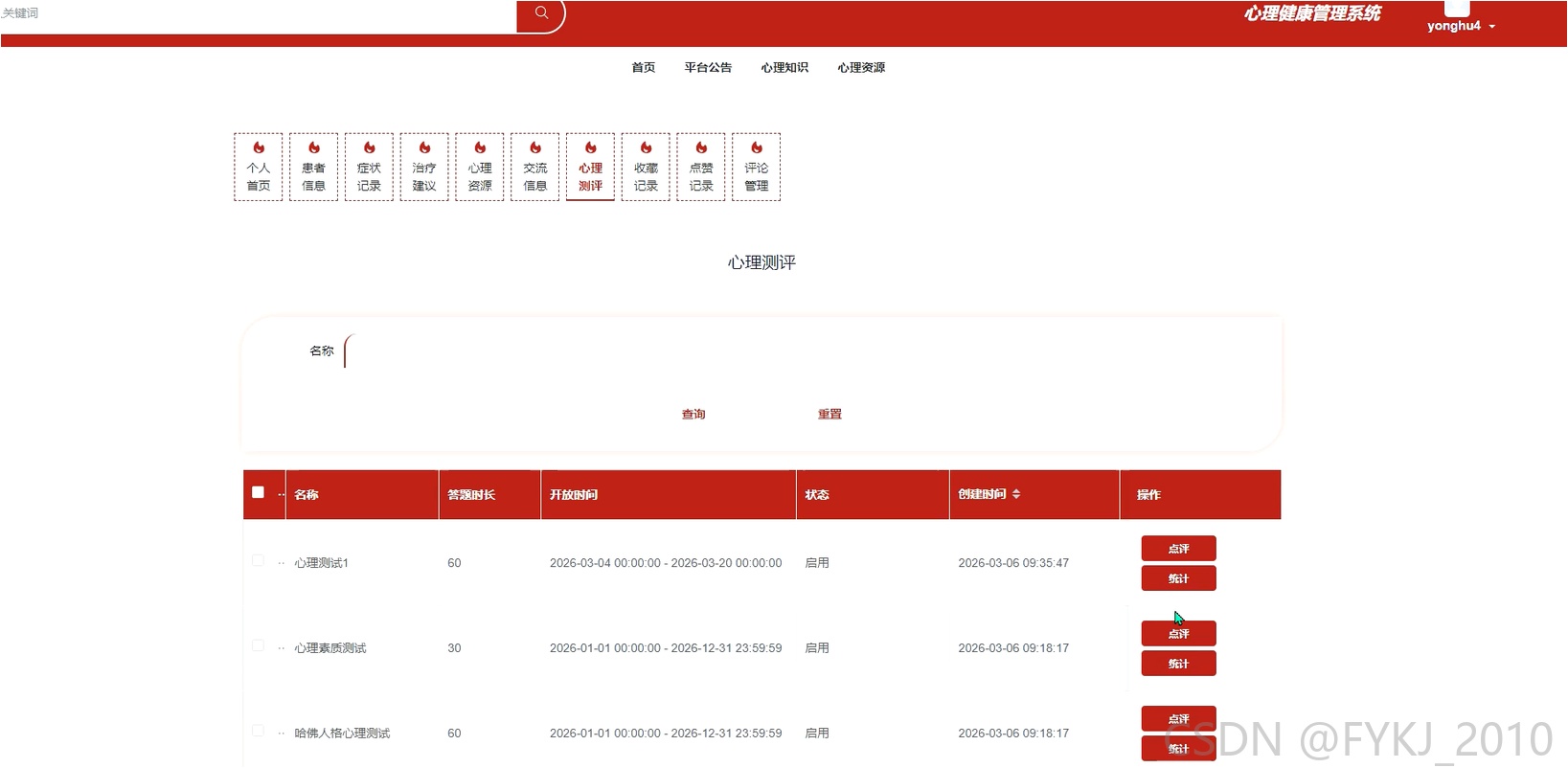Open 心理知识 in the top menu
This screenshot has width=1568, height=768.
point(784,68)
